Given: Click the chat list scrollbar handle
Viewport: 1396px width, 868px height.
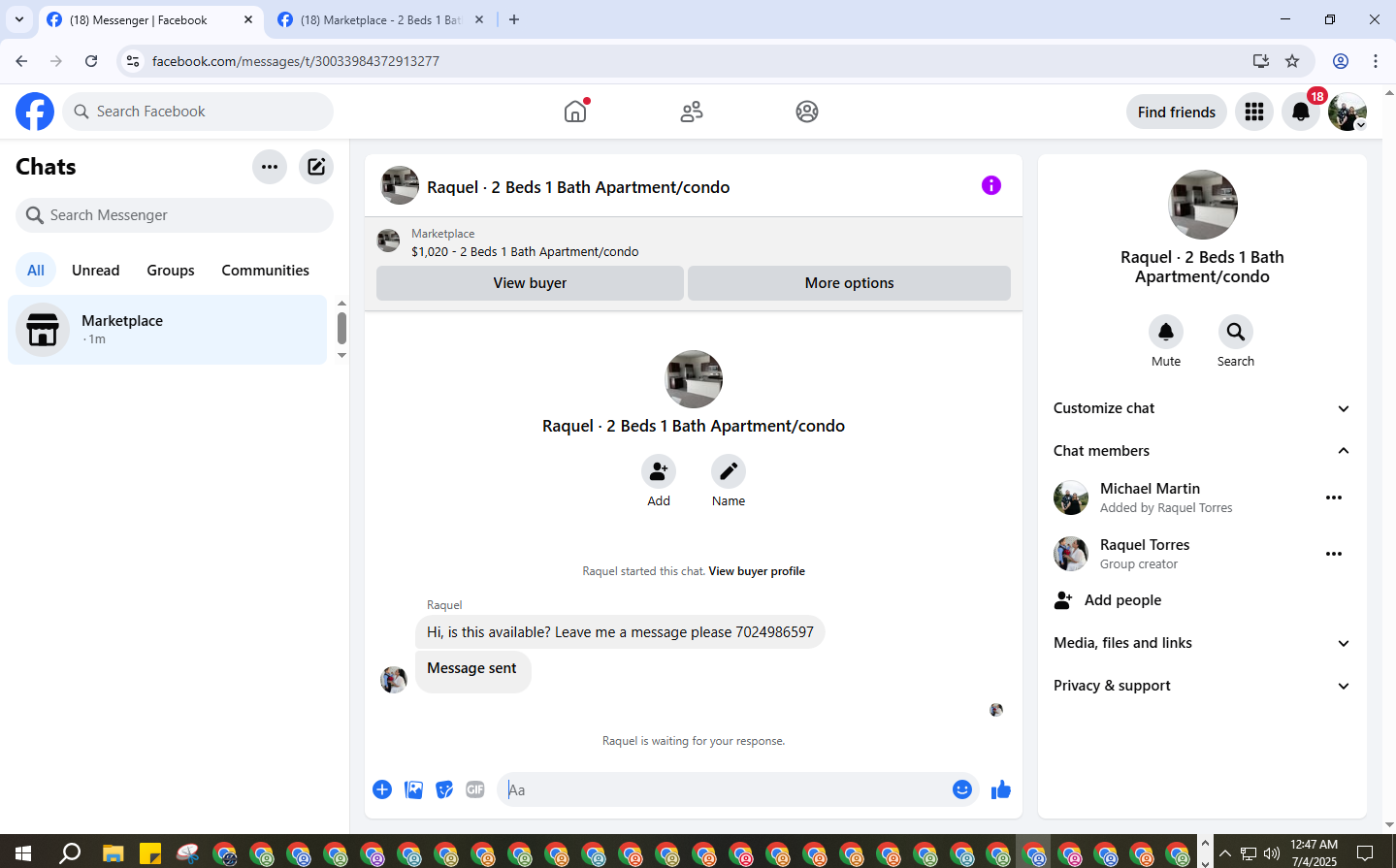Looking at the screenshot, I should (341, 328).
